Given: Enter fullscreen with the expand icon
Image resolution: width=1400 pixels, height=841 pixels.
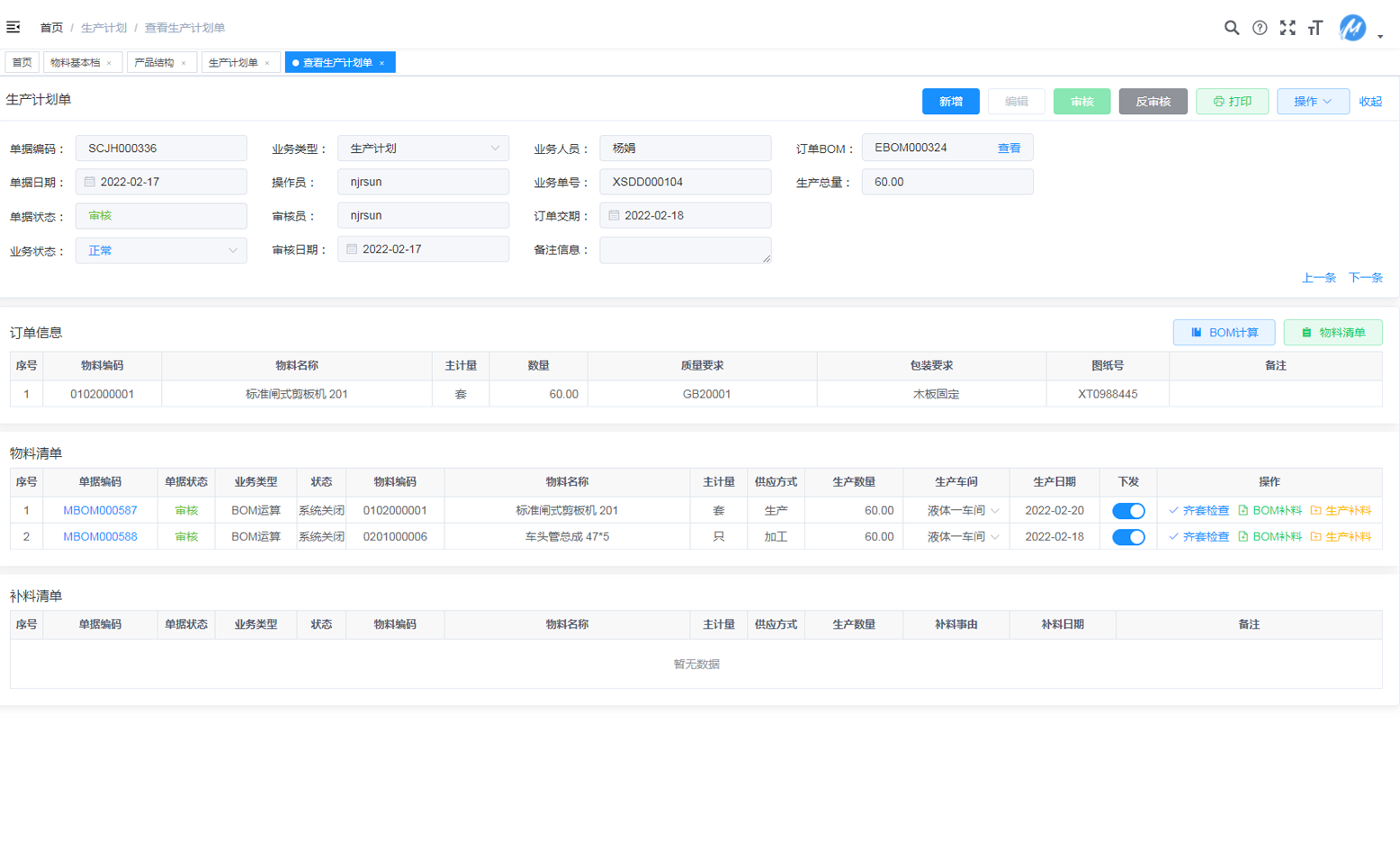Looking at the screenshot, I should click(1288, 28).
